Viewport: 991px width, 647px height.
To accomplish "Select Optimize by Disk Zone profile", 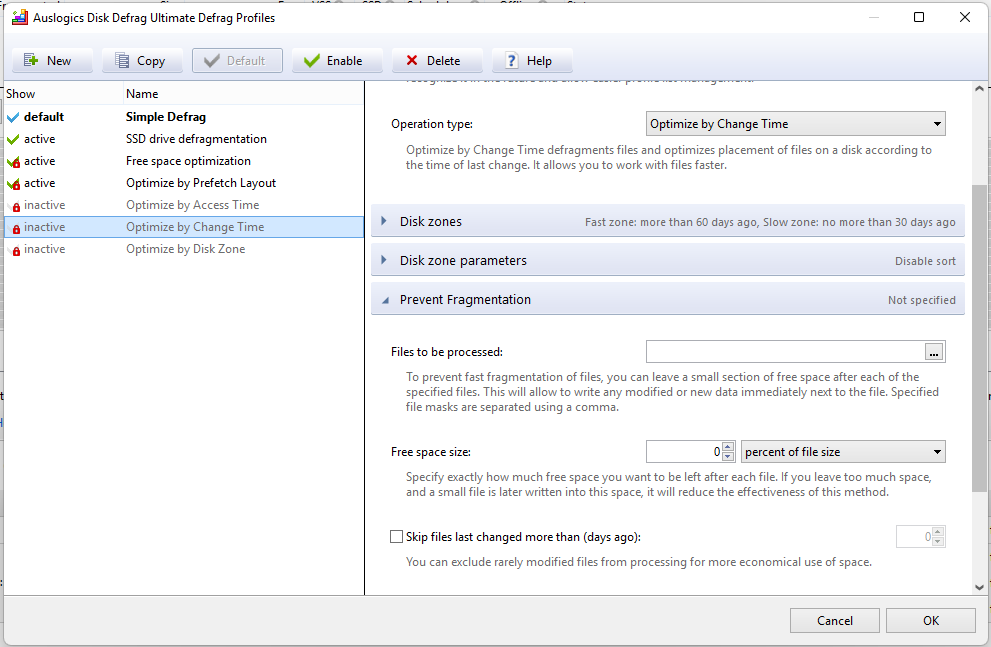I will point(184,249).
